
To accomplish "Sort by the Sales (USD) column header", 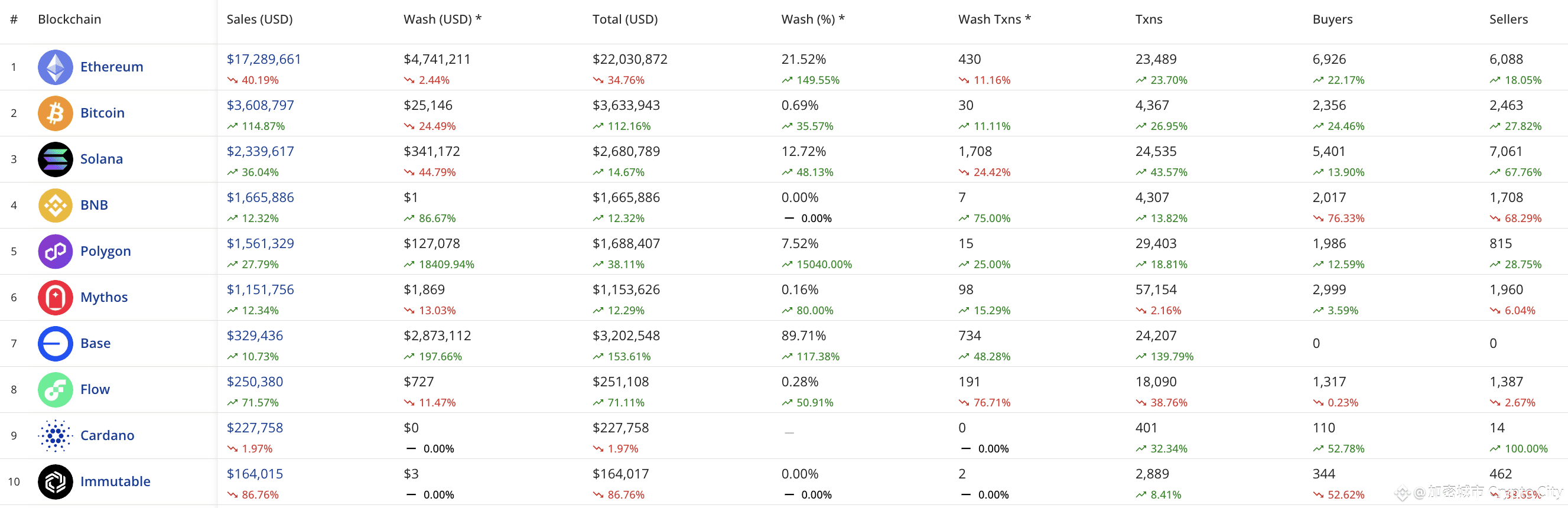I will click(260, 19).
